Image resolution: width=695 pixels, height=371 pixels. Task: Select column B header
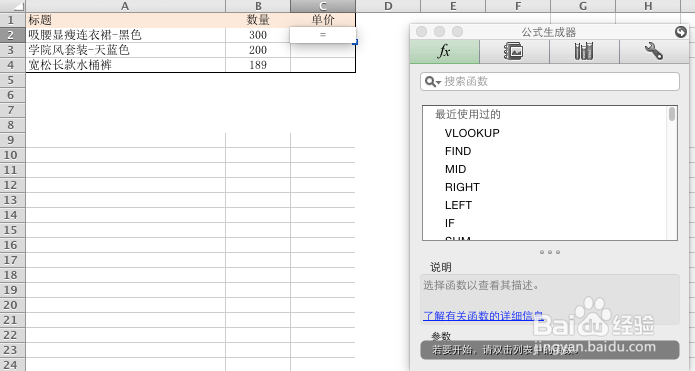(x=258, y=6)
